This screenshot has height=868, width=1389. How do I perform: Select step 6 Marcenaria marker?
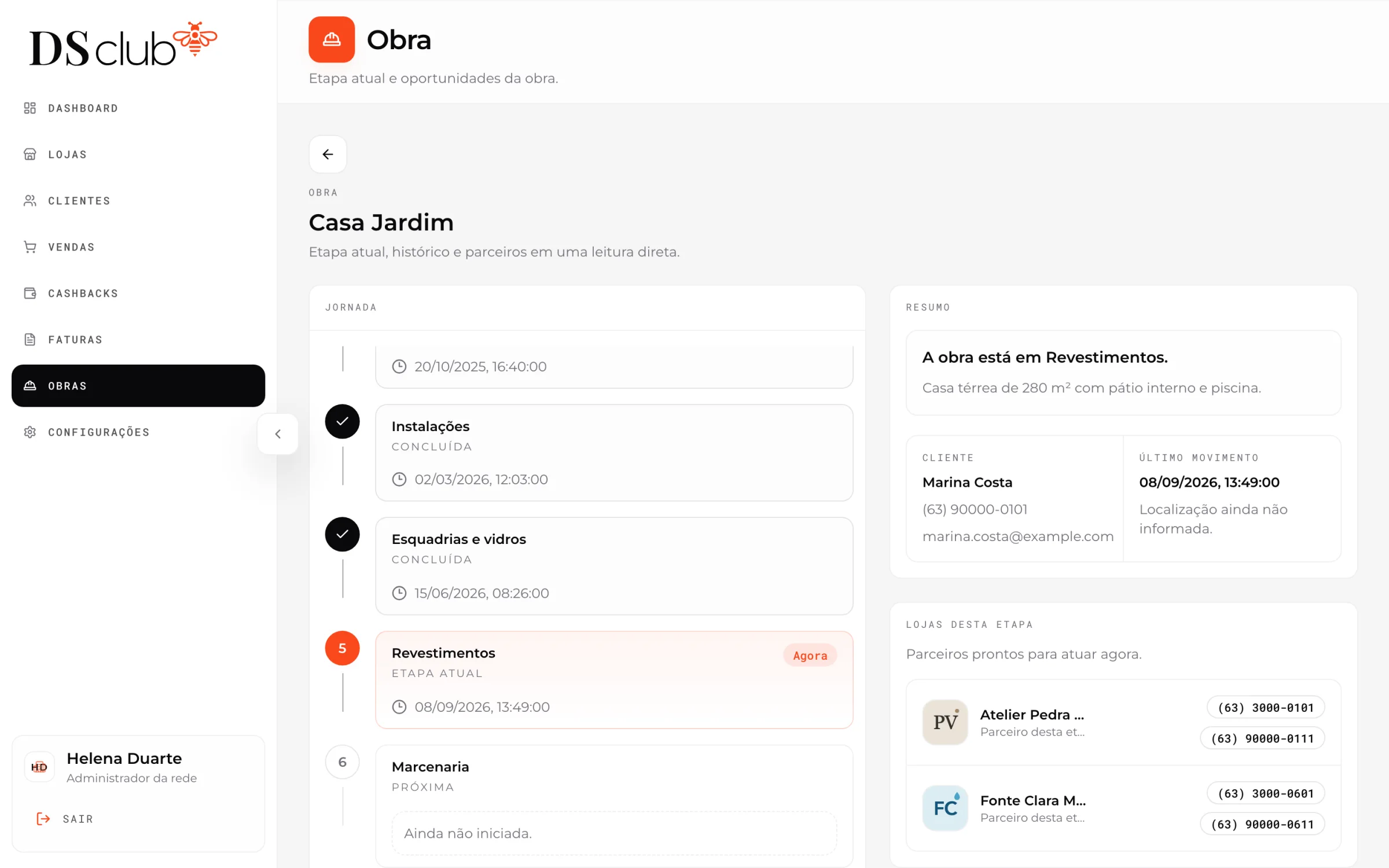pyautogui.click(x=343, y=762)
